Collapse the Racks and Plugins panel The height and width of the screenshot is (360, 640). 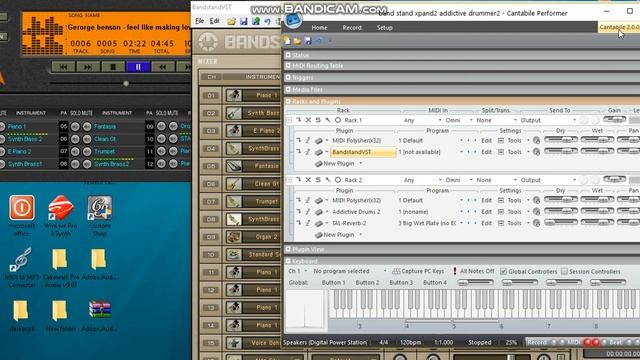288,101
